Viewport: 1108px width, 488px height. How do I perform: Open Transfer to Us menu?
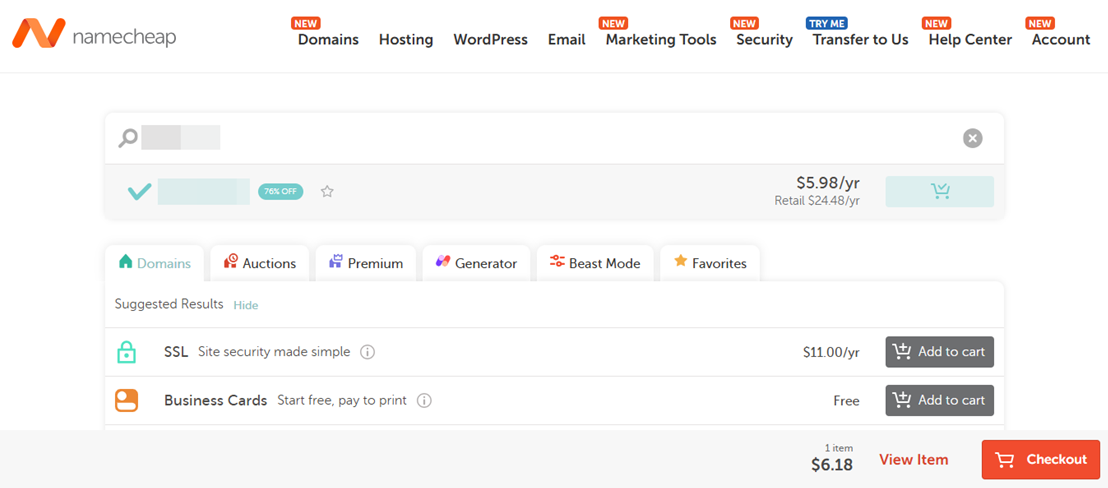click(861, 40)
